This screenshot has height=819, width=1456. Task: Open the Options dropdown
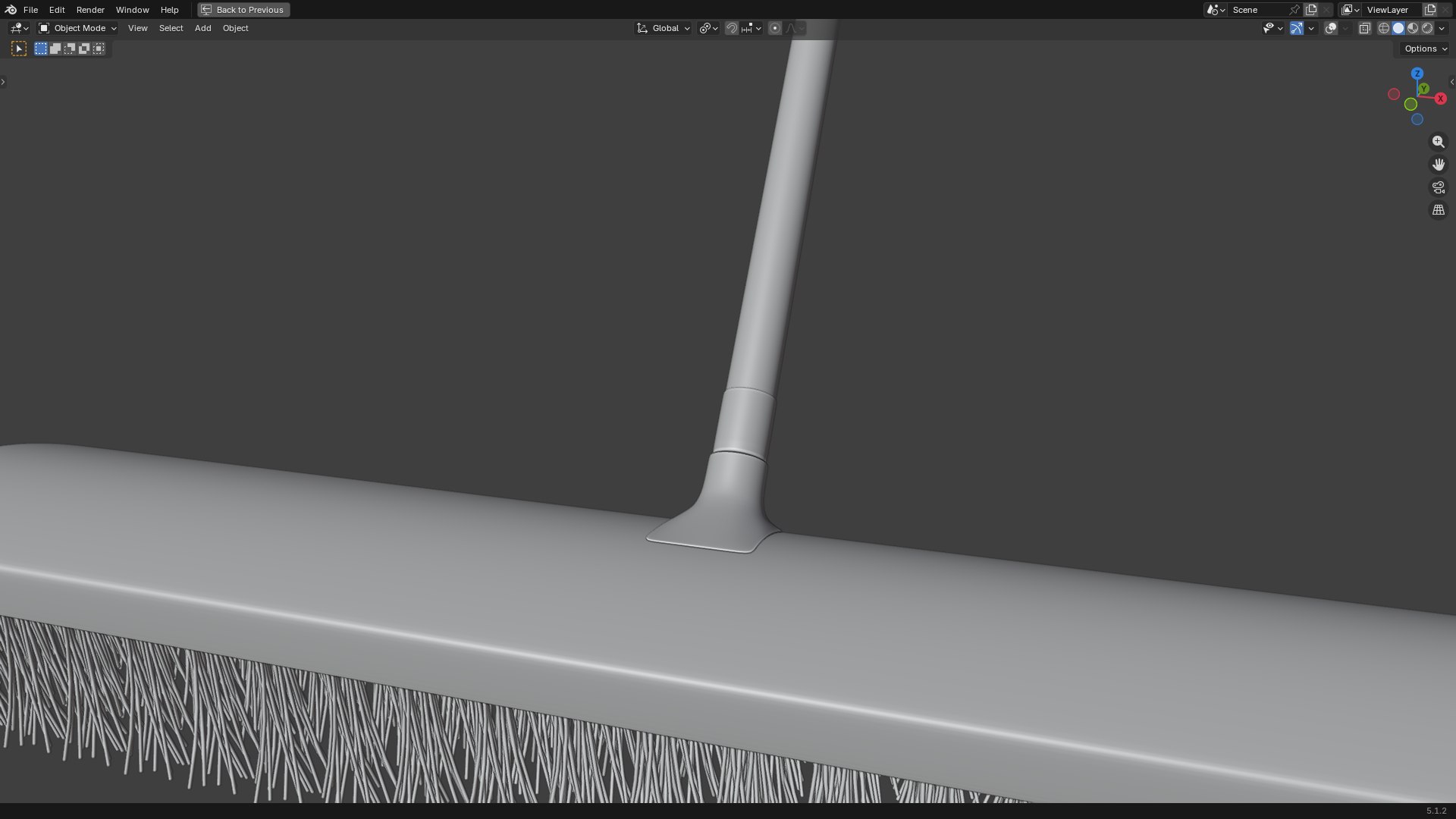(x=1425, y=49)
